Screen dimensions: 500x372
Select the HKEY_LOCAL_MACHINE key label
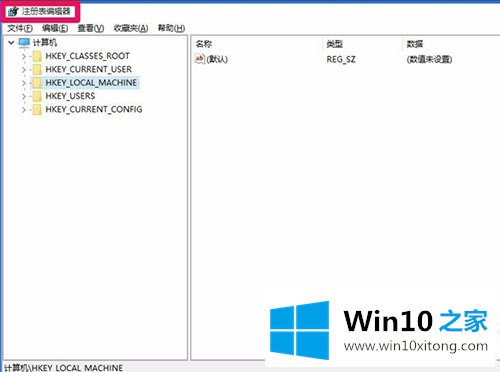point(91,83)
